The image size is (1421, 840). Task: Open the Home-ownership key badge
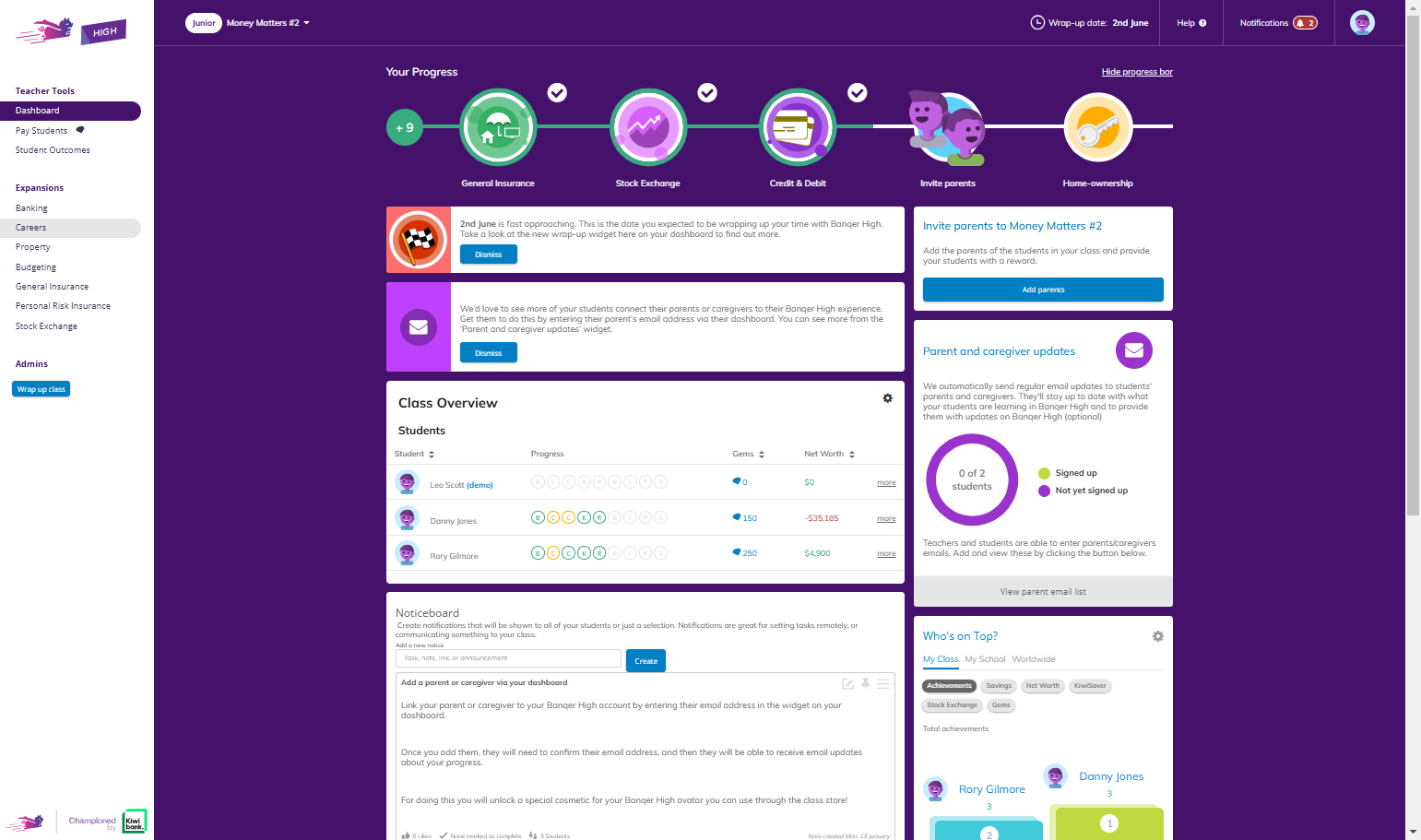click(x=1097, y=127)
